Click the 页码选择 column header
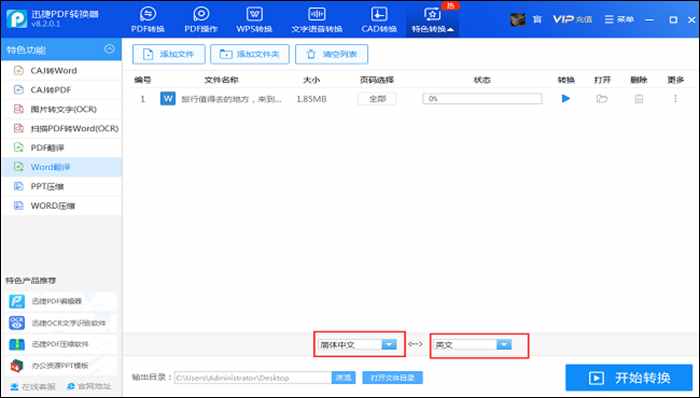The width and height of the screenshot is (700, 398). coord(377,80)
